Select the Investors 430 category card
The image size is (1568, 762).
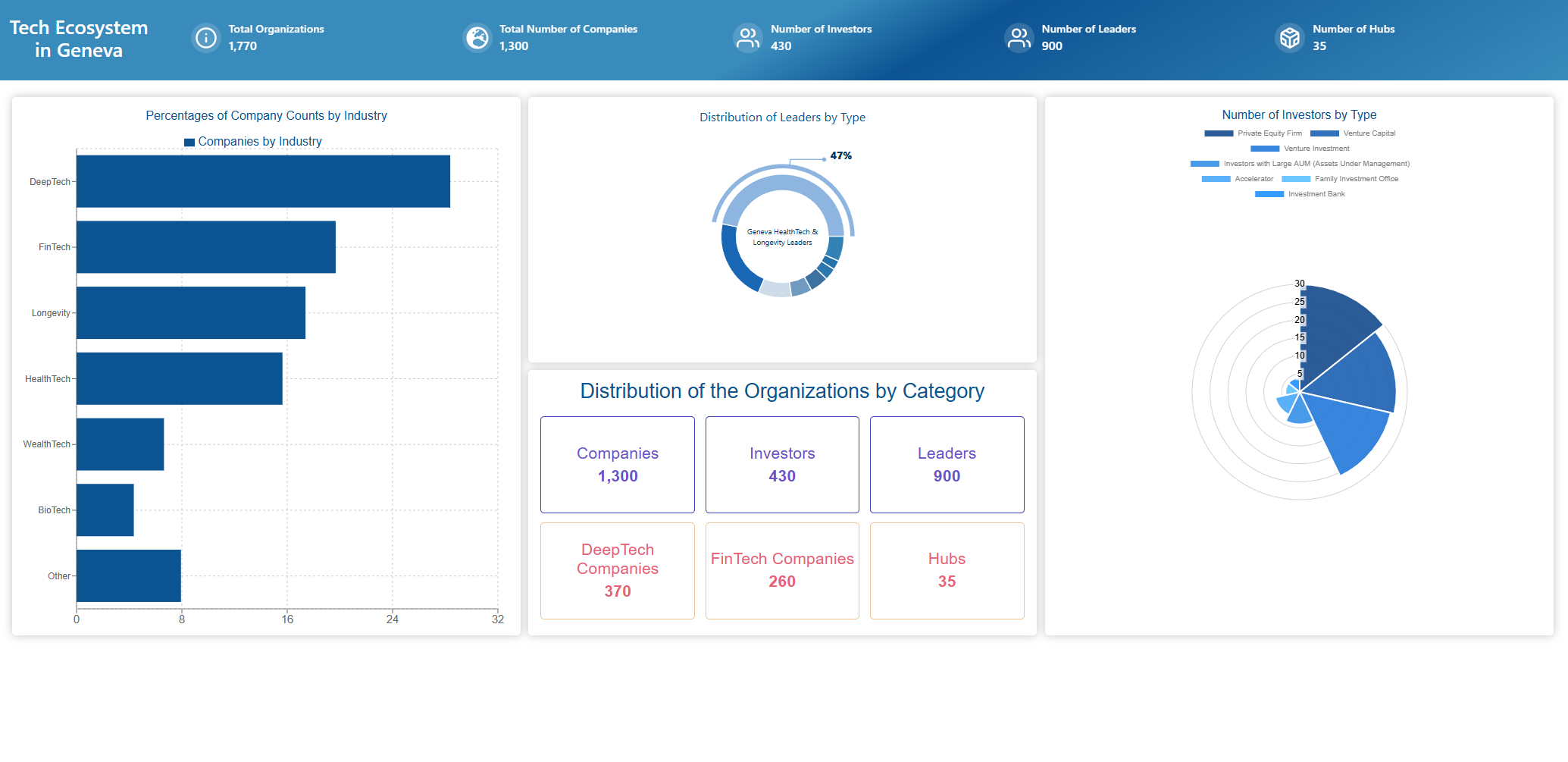coord(782,465)
